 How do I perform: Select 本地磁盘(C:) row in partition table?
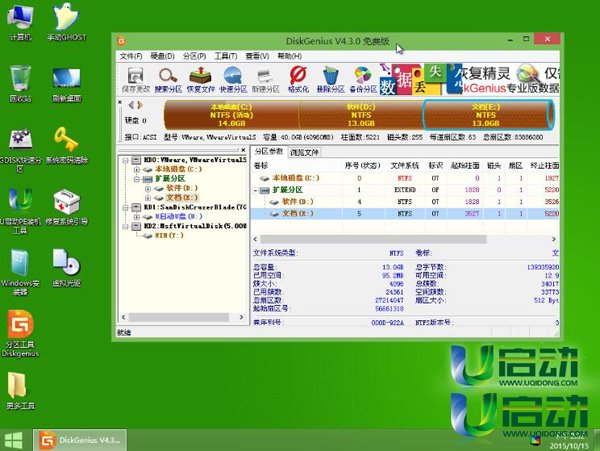click(406, 178)
